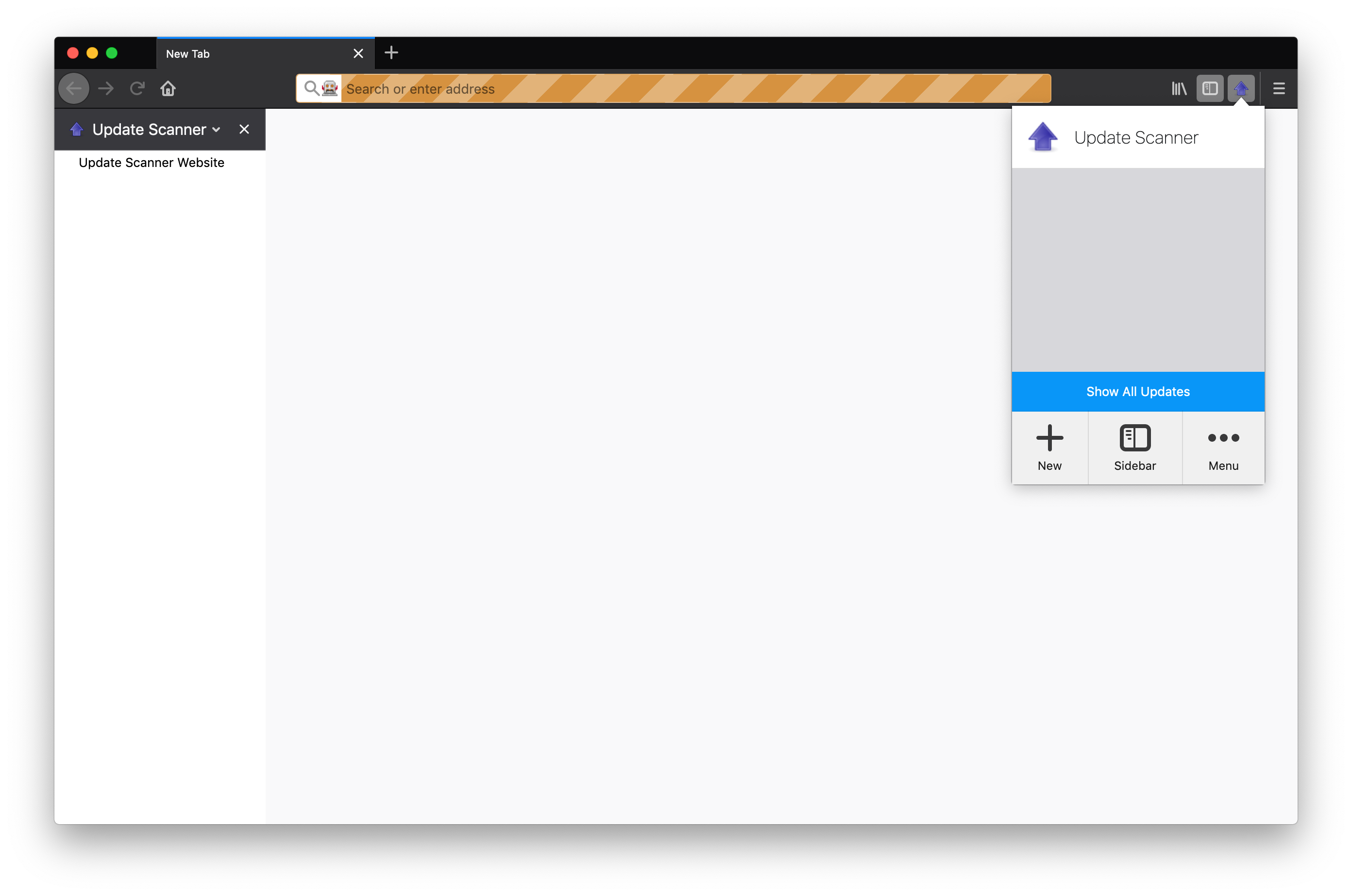Image resolution: width=1352 pixels, height=896 pixels.
Task: Toggle the Update Scanner sidebar closed
Action: point(244,129)
